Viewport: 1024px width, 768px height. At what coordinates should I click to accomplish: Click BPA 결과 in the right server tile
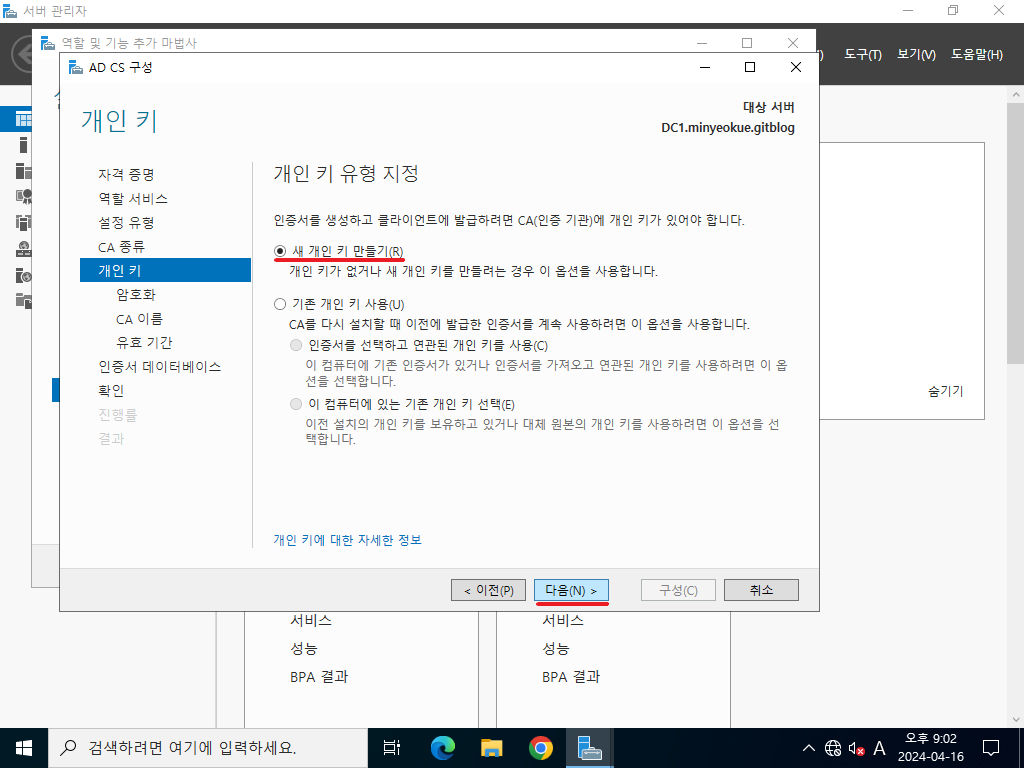click(x=571, y=677)
